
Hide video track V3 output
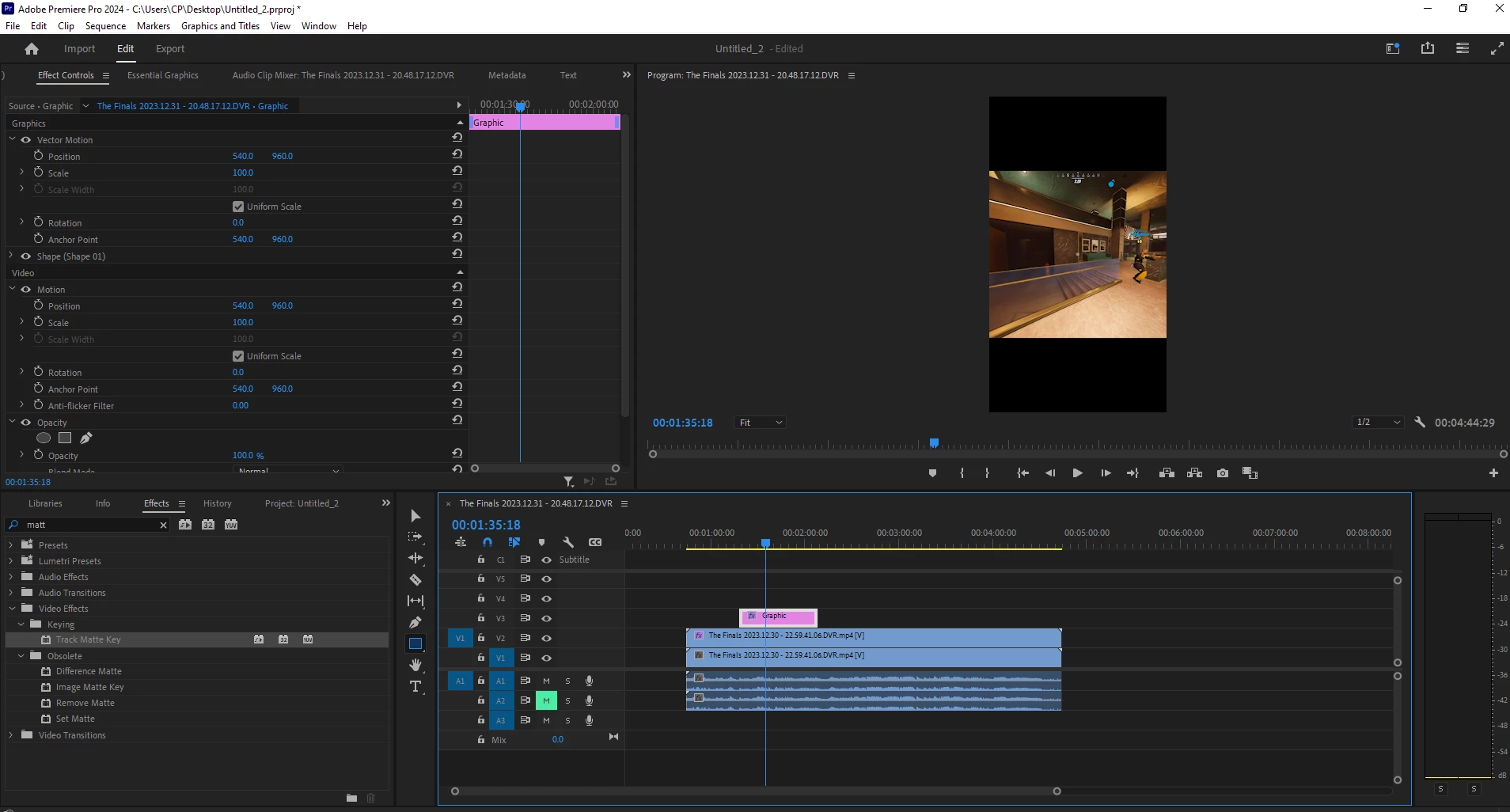point(546,618)
